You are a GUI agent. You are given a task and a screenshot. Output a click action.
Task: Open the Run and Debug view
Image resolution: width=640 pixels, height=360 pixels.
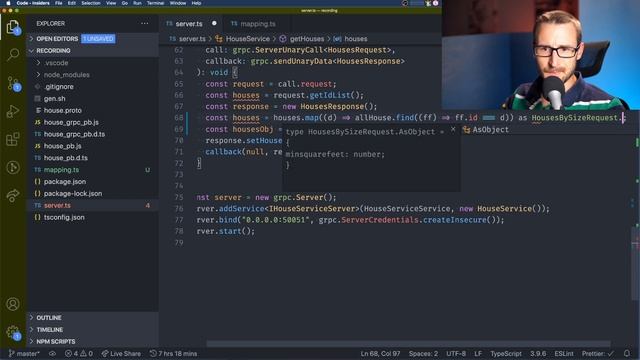point(13,111)
